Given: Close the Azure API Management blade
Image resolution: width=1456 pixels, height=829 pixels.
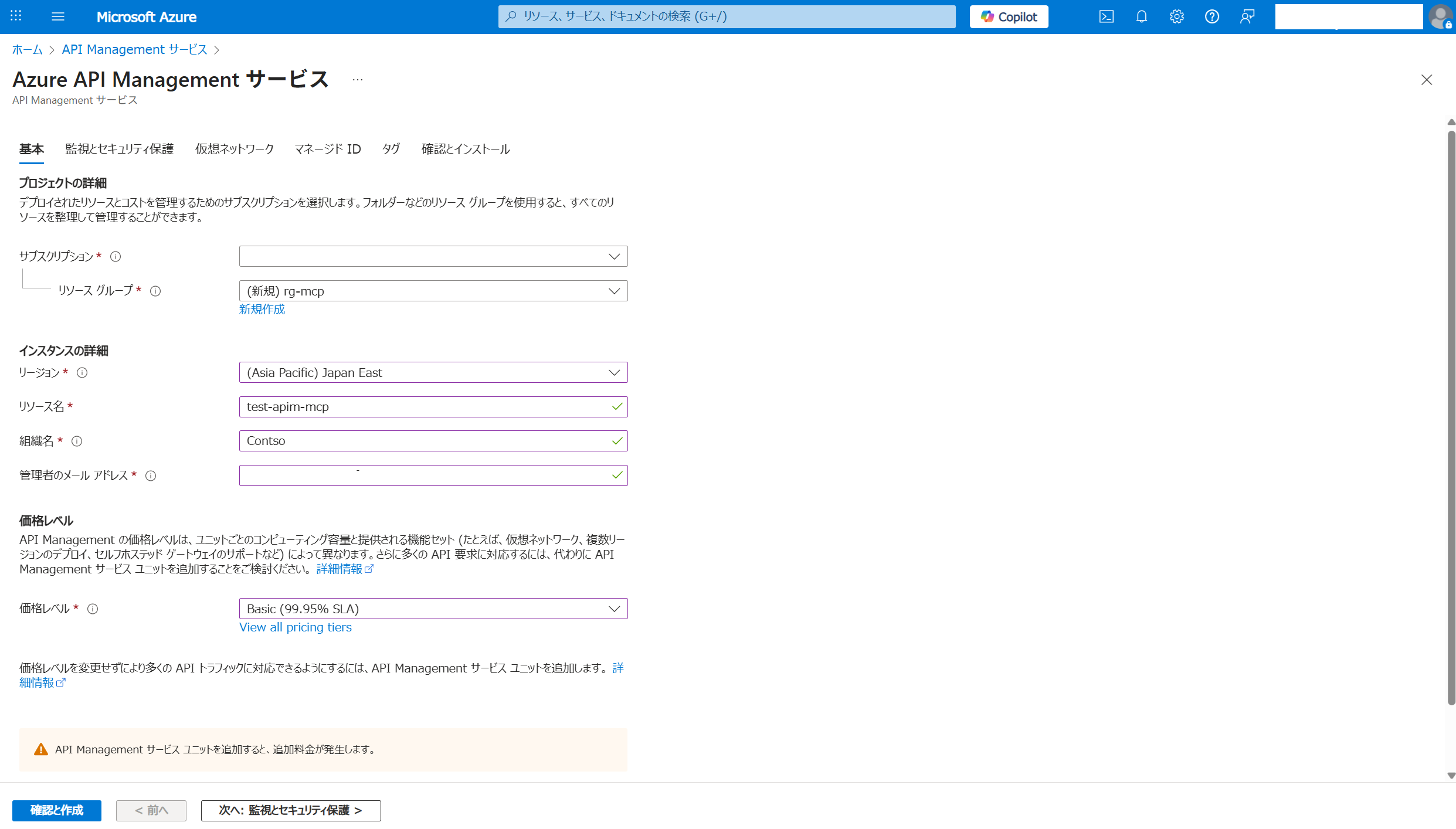Looking at the screenshot, I should (1427, 80).
